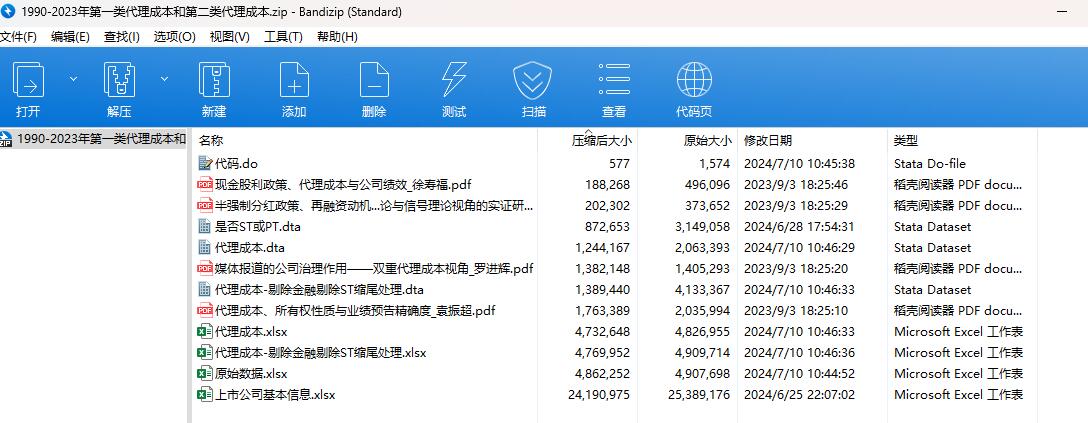Click the New archive (新建) icon
The image size is (1088, 423).
(x=214, y=80)
